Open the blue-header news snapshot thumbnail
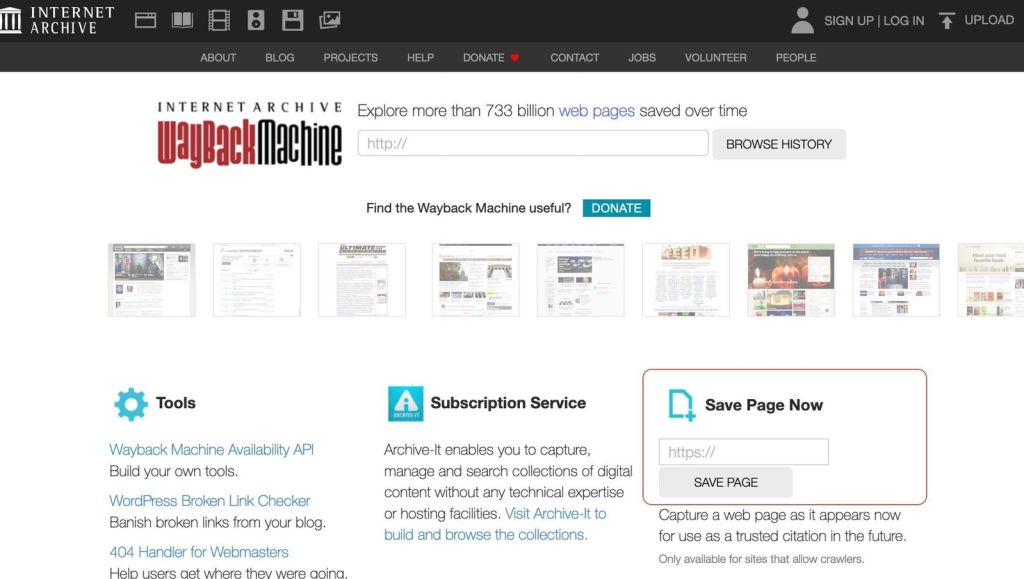 [x=896, y=280]
